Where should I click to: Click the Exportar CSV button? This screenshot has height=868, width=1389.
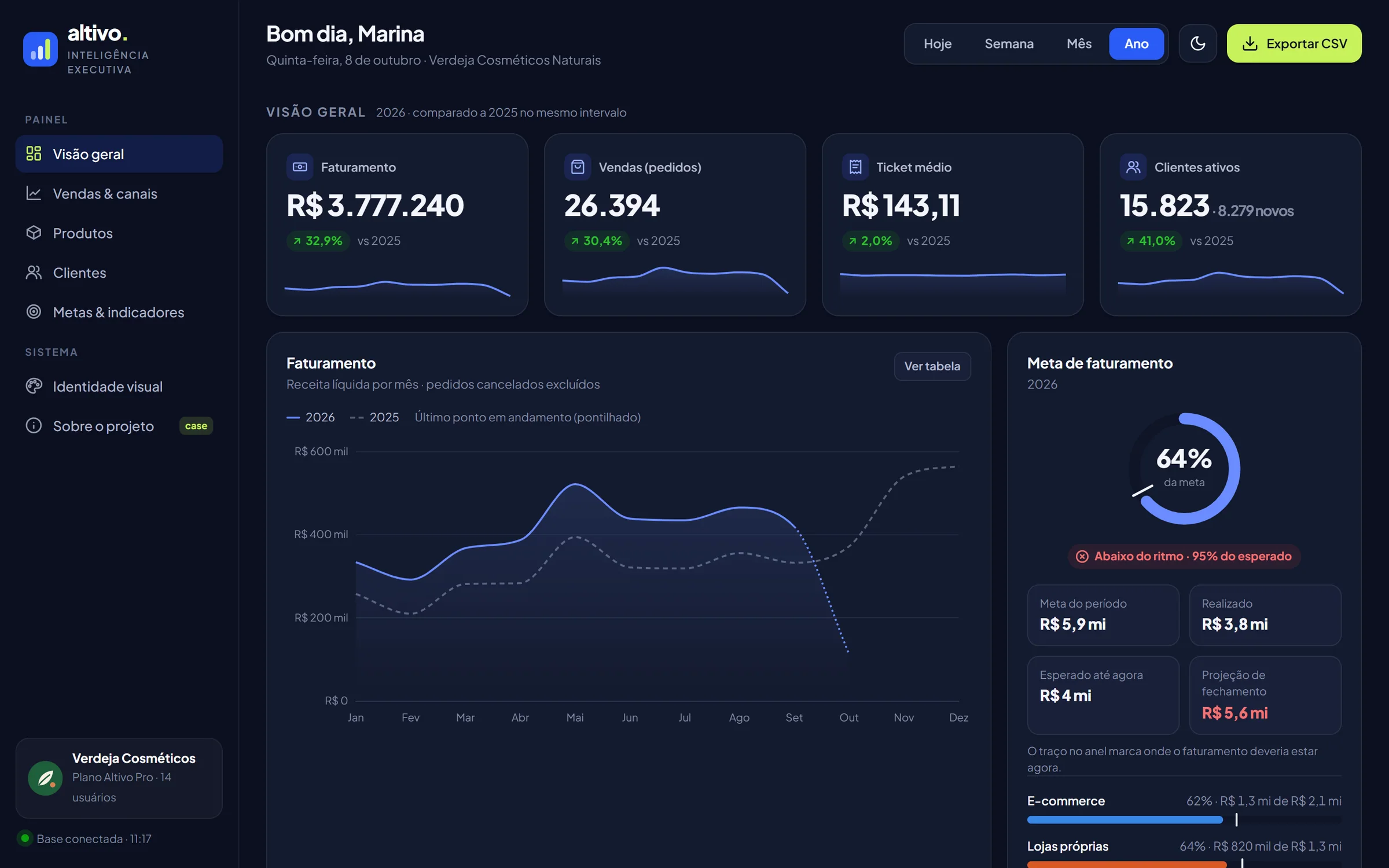(1294, 43)
